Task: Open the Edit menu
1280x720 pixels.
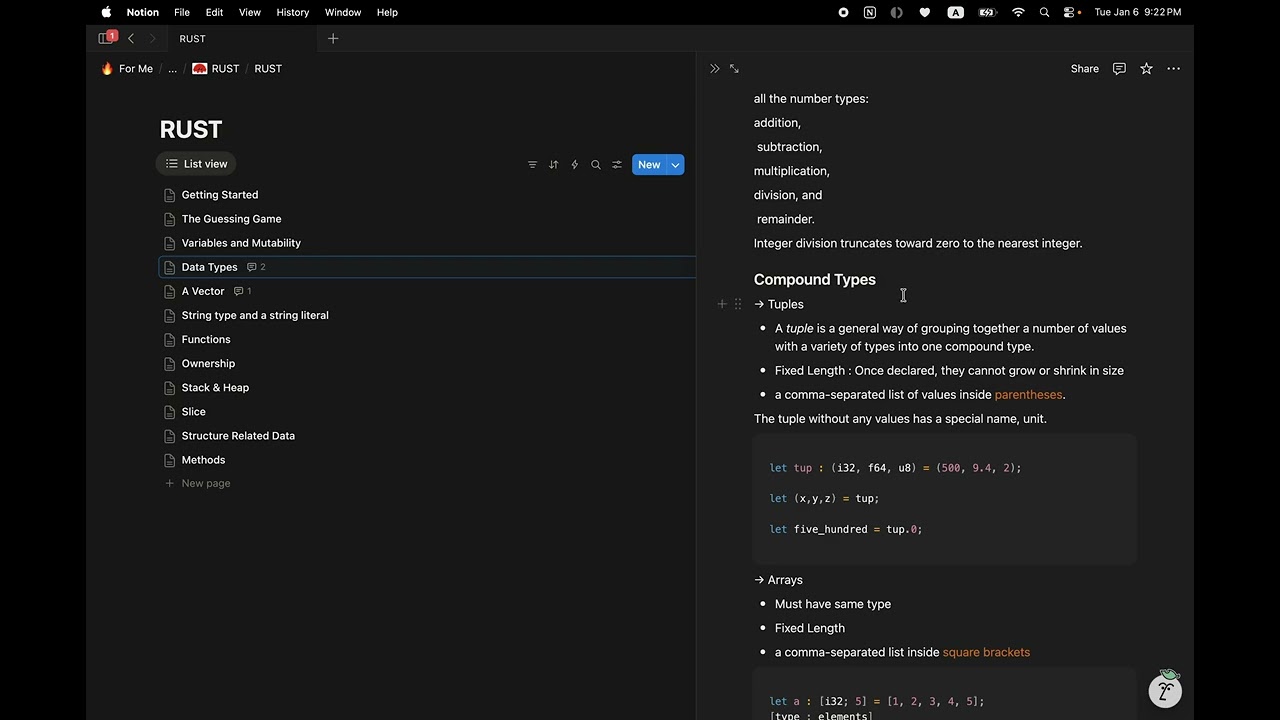Action: pos(214,12)
